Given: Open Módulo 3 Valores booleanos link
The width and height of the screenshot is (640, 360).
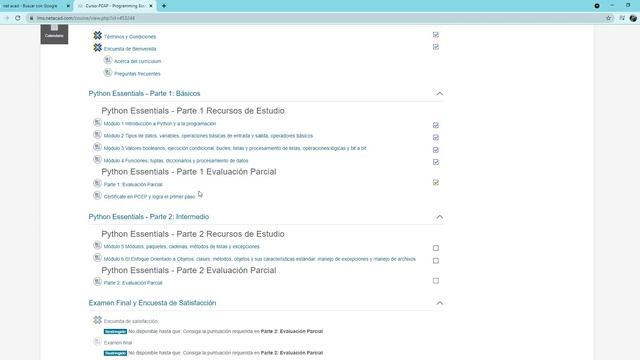Looking at the screenshot, I should 235,149.
